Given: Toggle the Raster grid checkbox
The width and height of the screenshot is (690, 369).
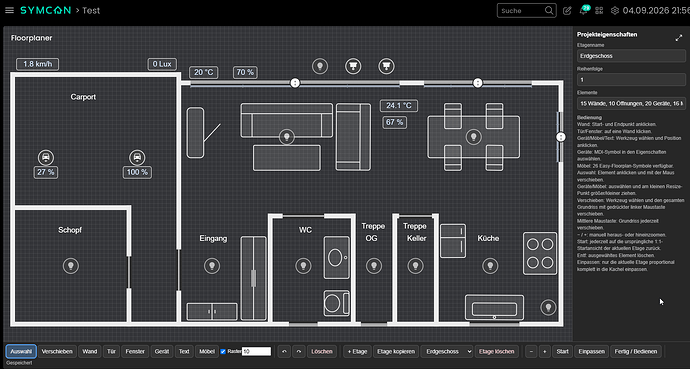Looking at the screenshot, I should tap(223, 351).
